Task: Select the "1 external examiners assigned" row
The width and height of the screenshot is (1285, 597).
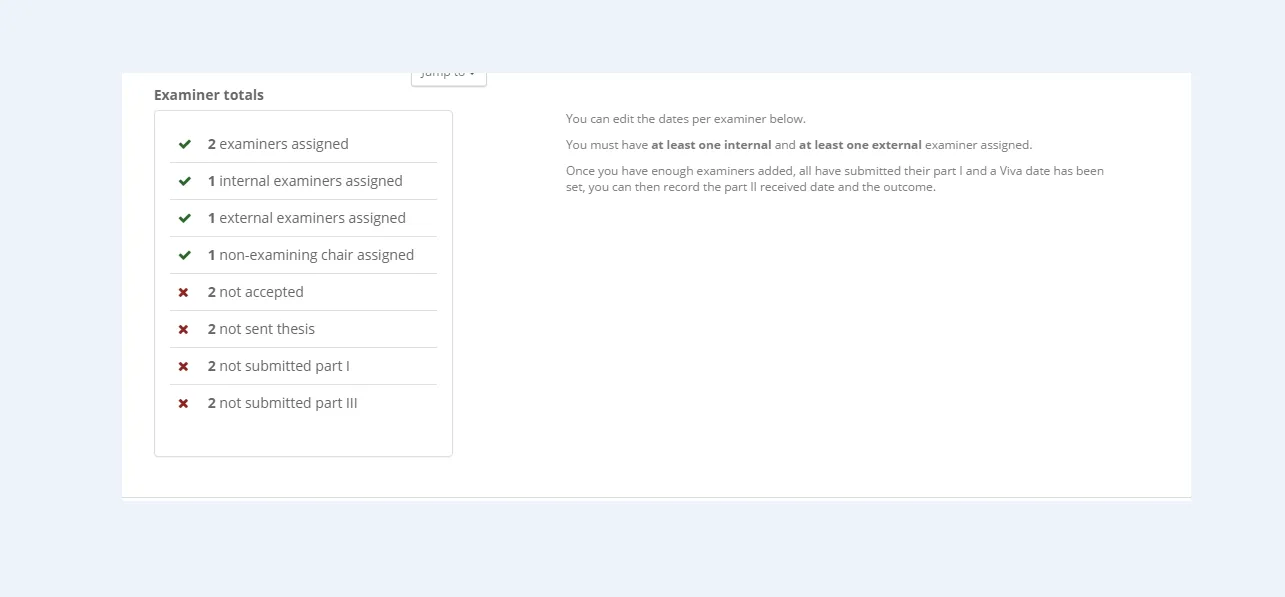Action: [307, 217]
